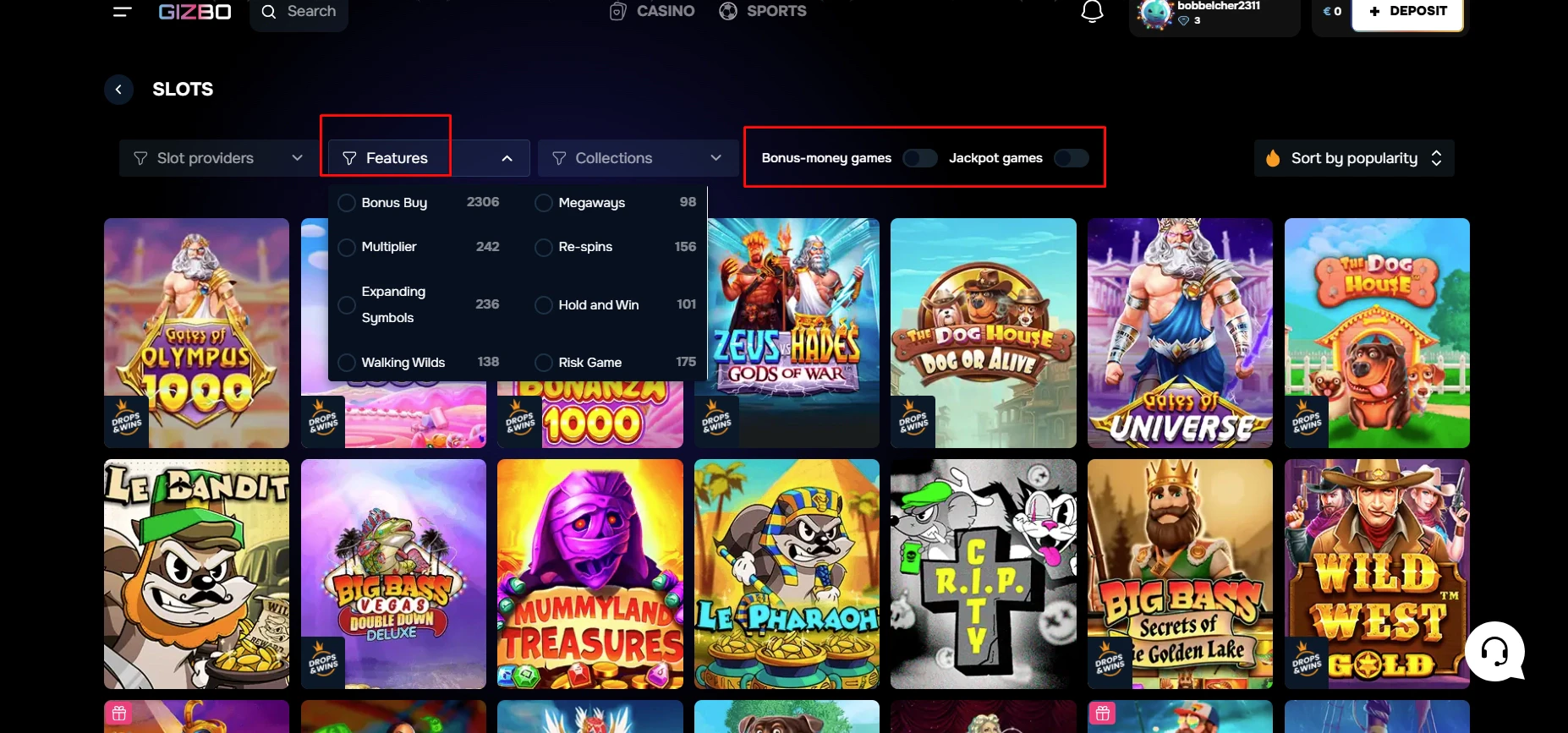Click the DEPOSIT button
1568x733 pixels.
(x=1407, y=12)
